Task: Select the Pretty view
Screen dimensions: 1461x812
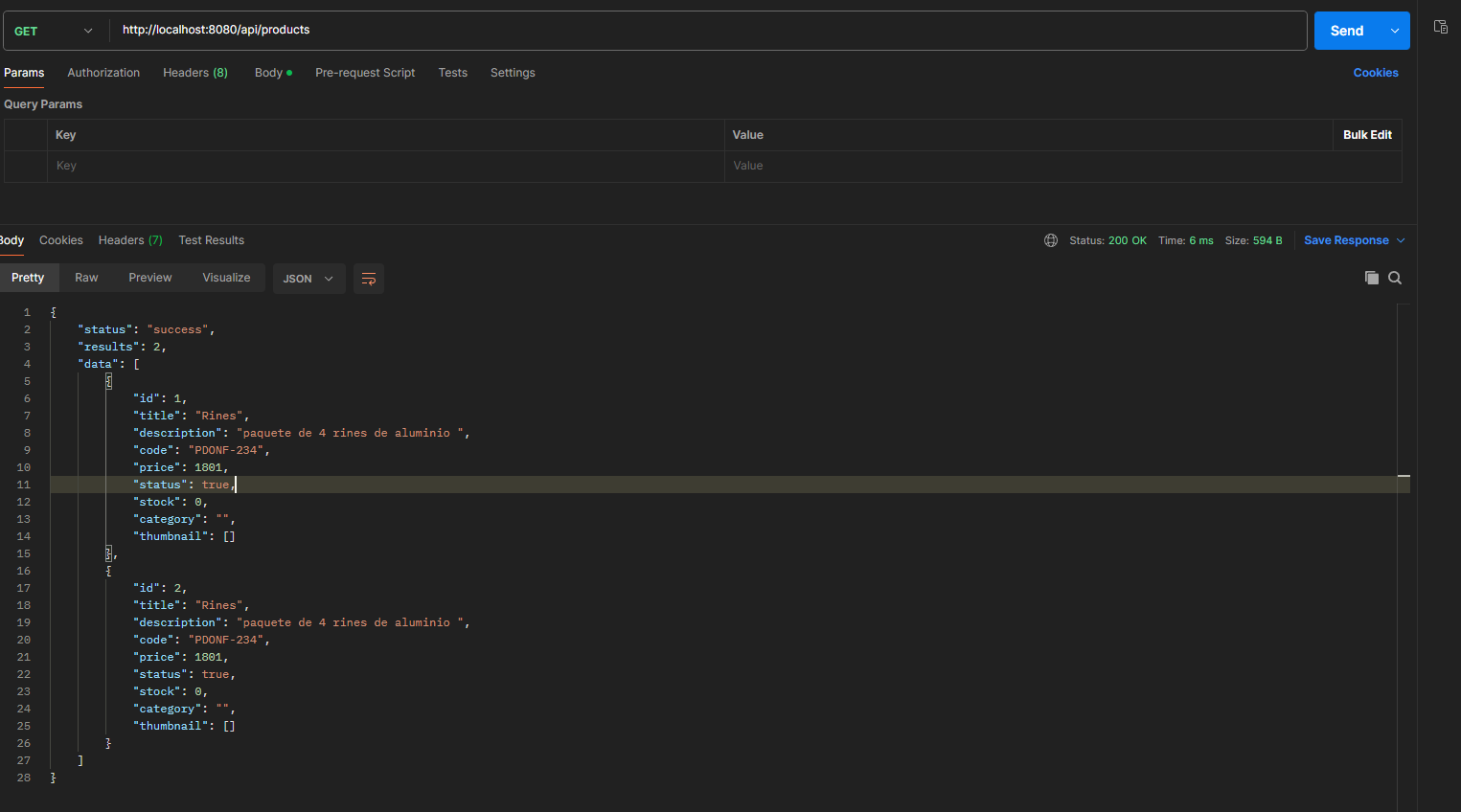Action: [28, 278]
